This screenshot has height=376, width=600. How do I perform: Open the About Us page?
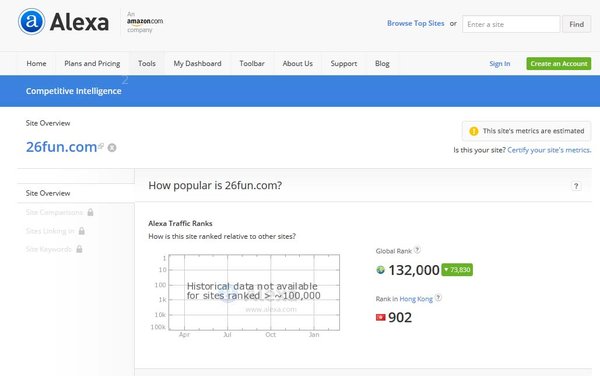(298, 63)
